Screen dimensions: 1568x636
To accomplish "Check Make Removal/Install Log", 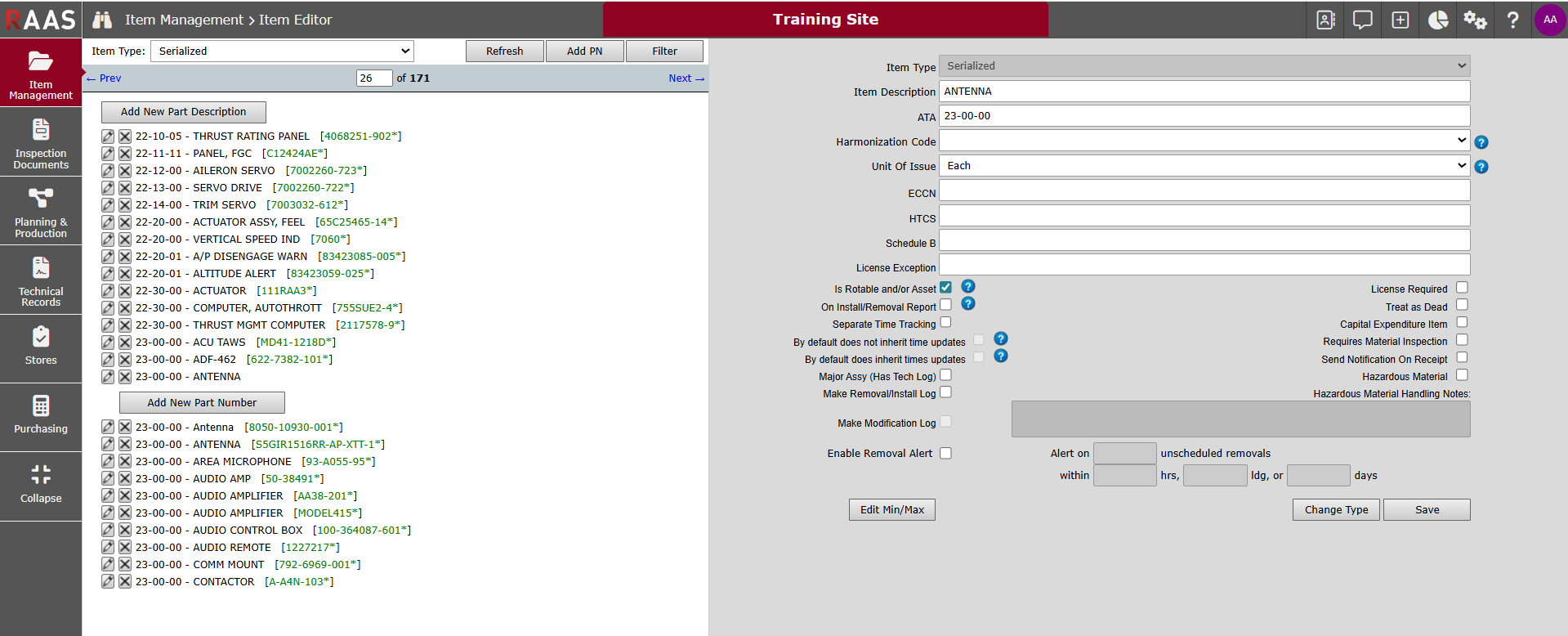I will [946, 392].
